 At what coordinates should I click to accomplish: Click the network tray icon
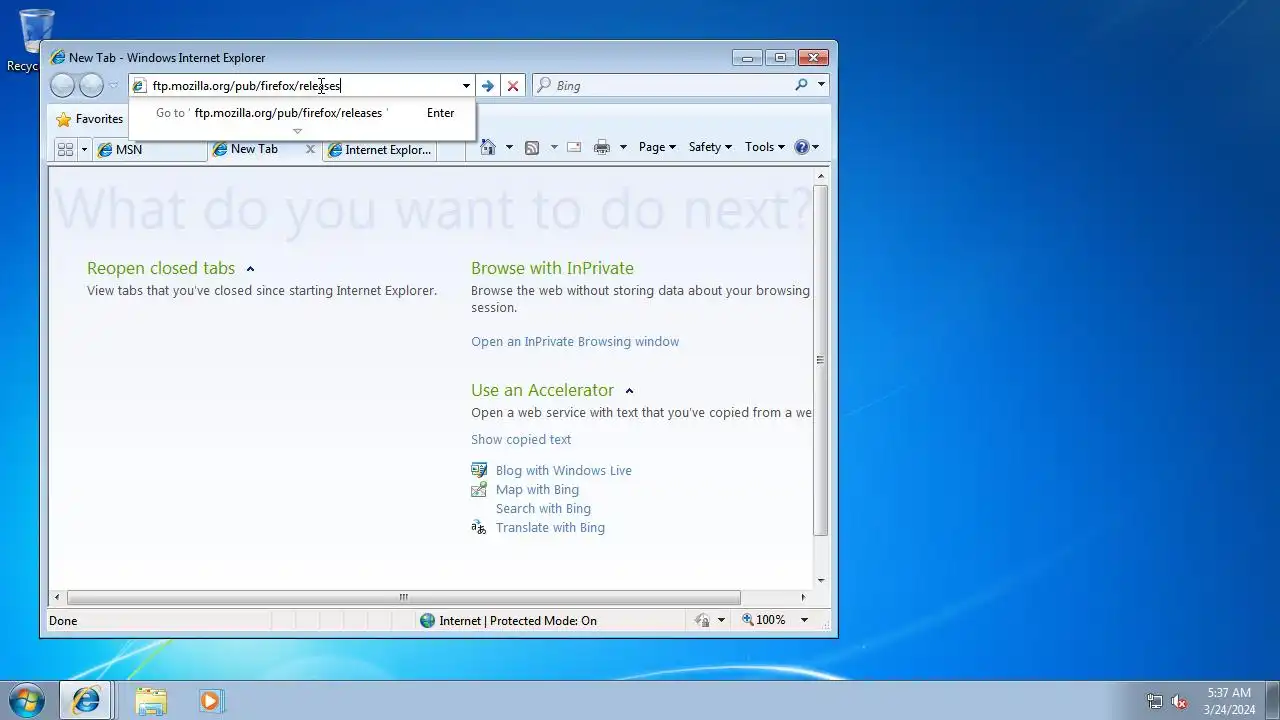(x=1155, y=702)
